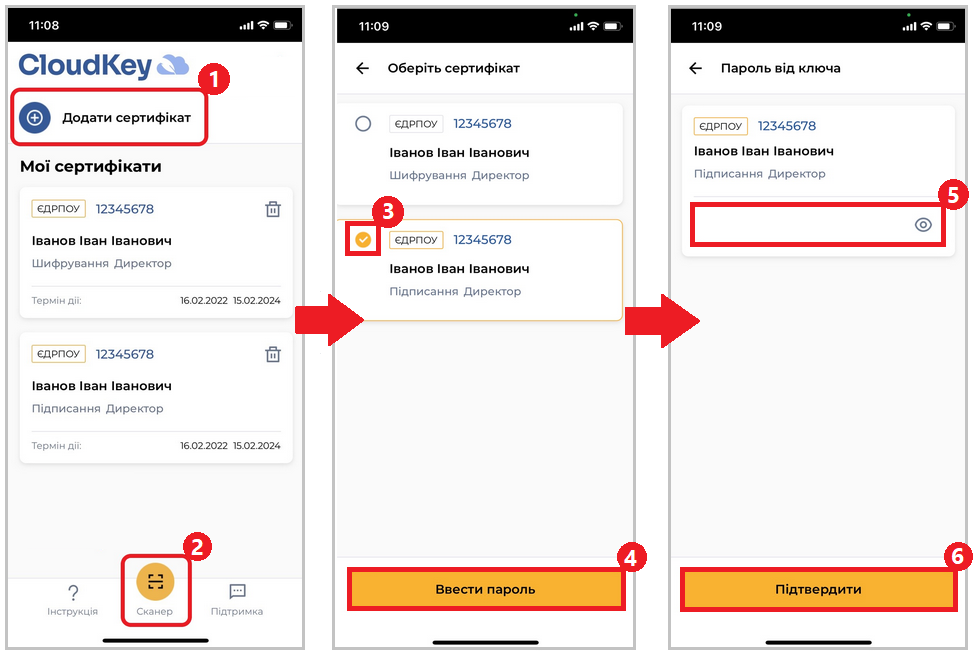Viewport: 973px width, 654px height.
Task: Focus the key password input field
Action: tap(817, 225)
